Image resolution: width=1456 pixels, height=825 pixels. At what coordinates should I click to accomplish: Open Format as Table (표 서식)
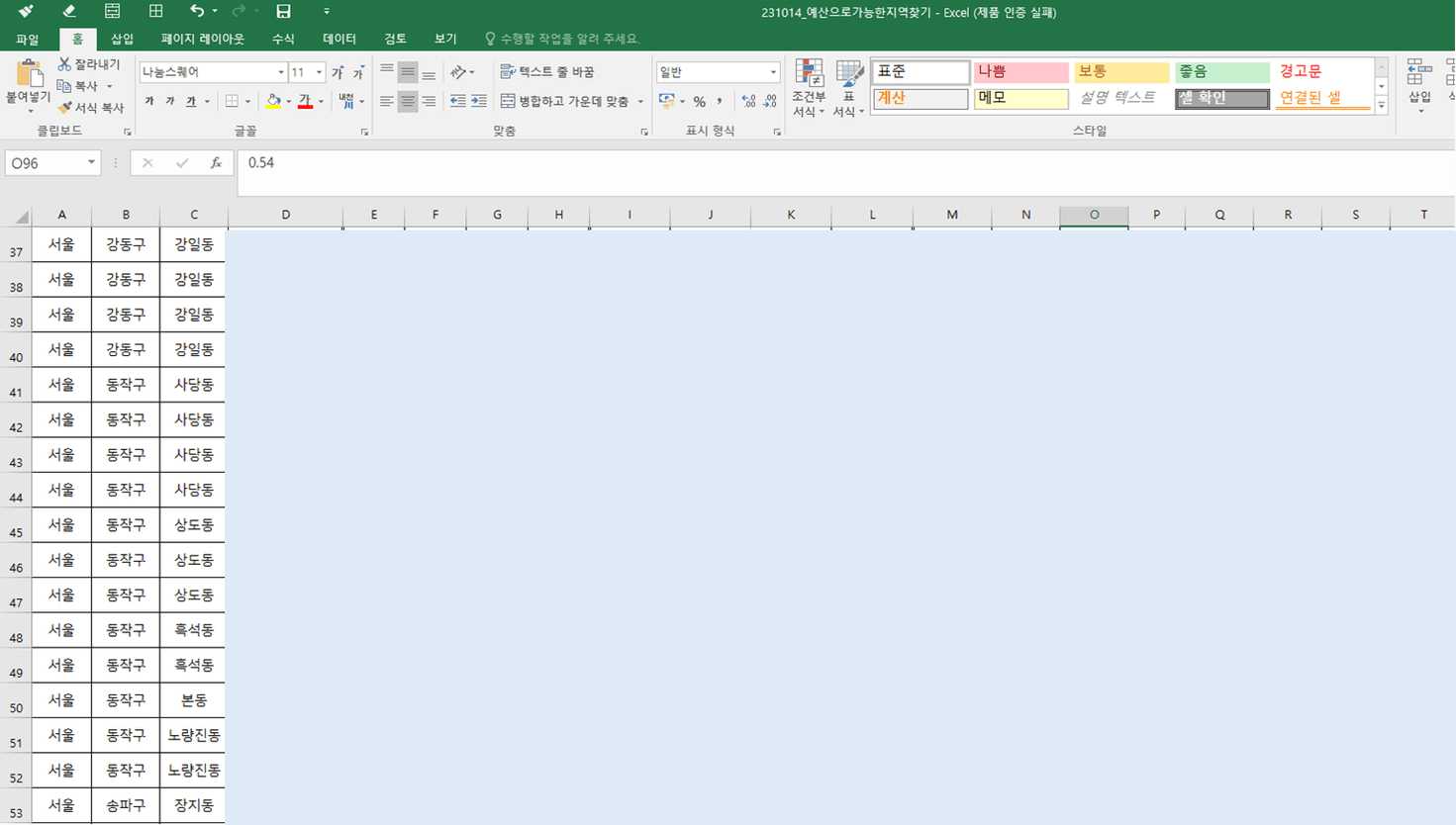[848, 88]
